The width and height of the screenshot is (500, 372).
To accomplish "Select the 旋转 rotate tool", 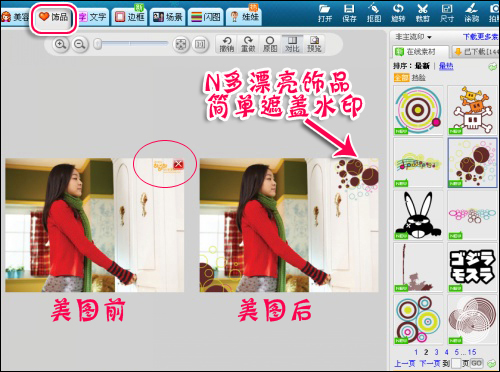I will coord(398,13).
